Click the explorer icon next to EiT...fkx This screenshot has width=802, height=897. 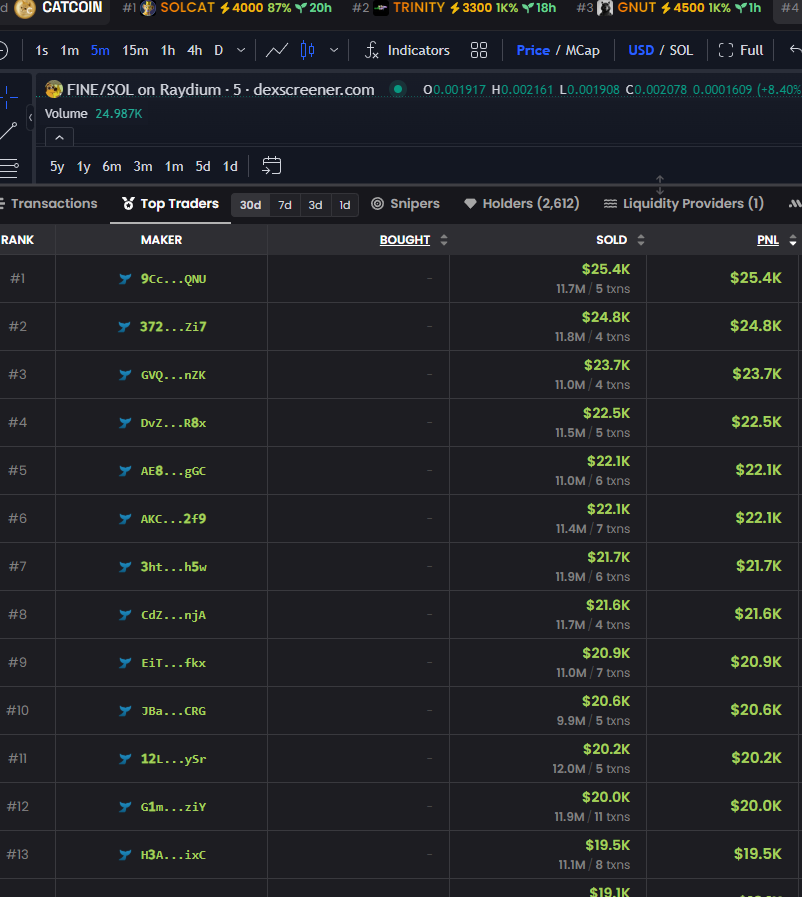click(x=125, y=663)
